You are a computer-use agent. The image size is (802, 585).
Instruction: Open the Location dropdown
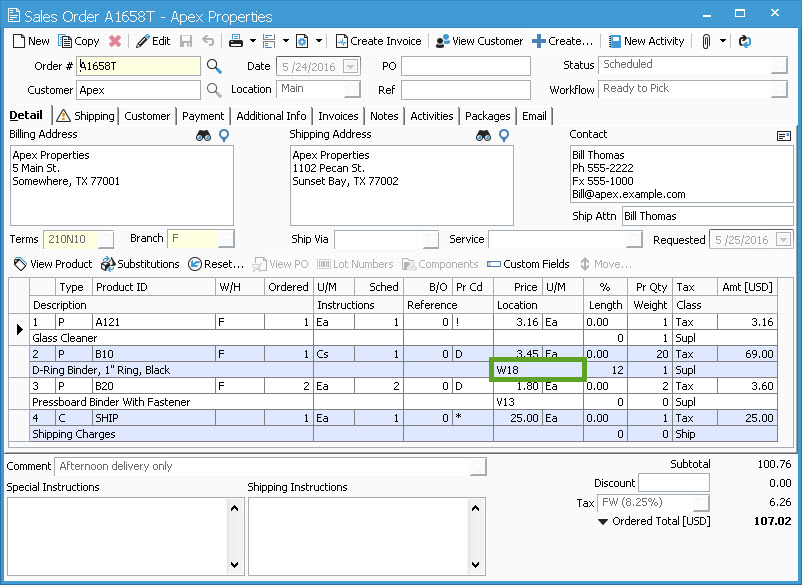352,89
